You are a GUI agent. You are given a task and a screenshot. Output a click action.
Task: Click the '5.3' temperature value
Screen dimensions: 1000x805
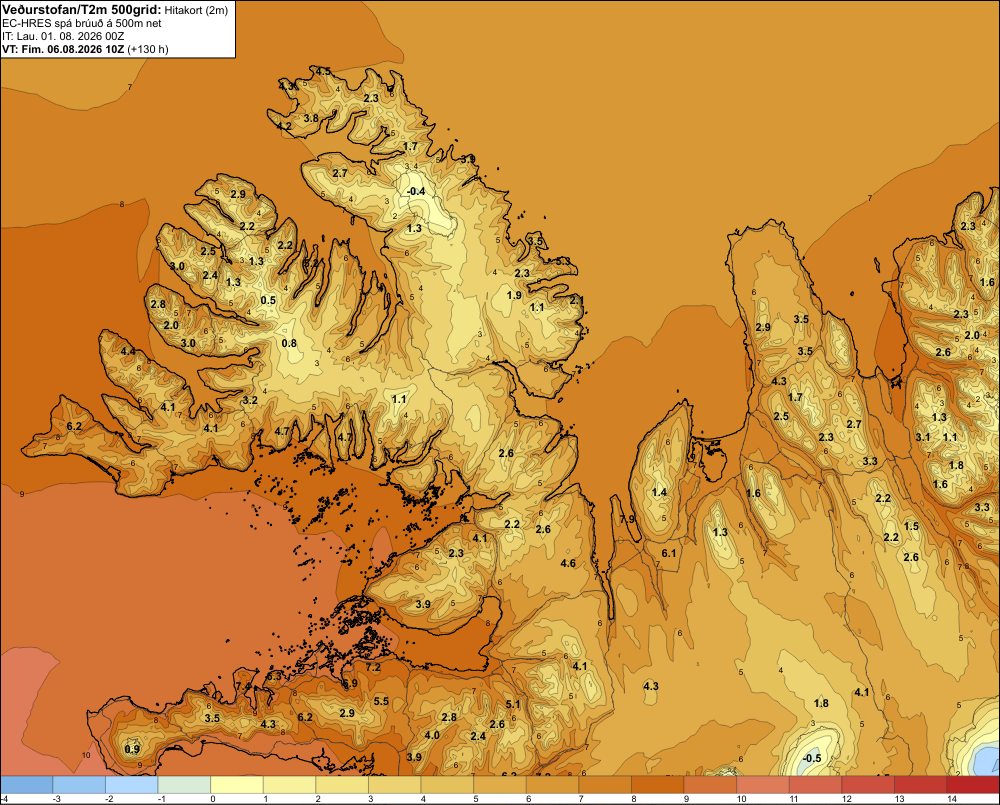click(562, 261)
